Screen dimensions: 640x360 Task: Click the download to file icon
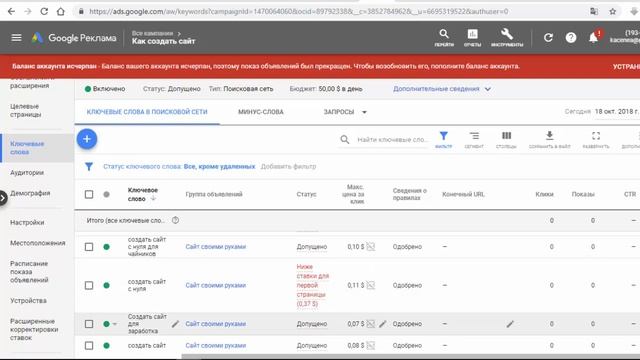tap(549, 139)
